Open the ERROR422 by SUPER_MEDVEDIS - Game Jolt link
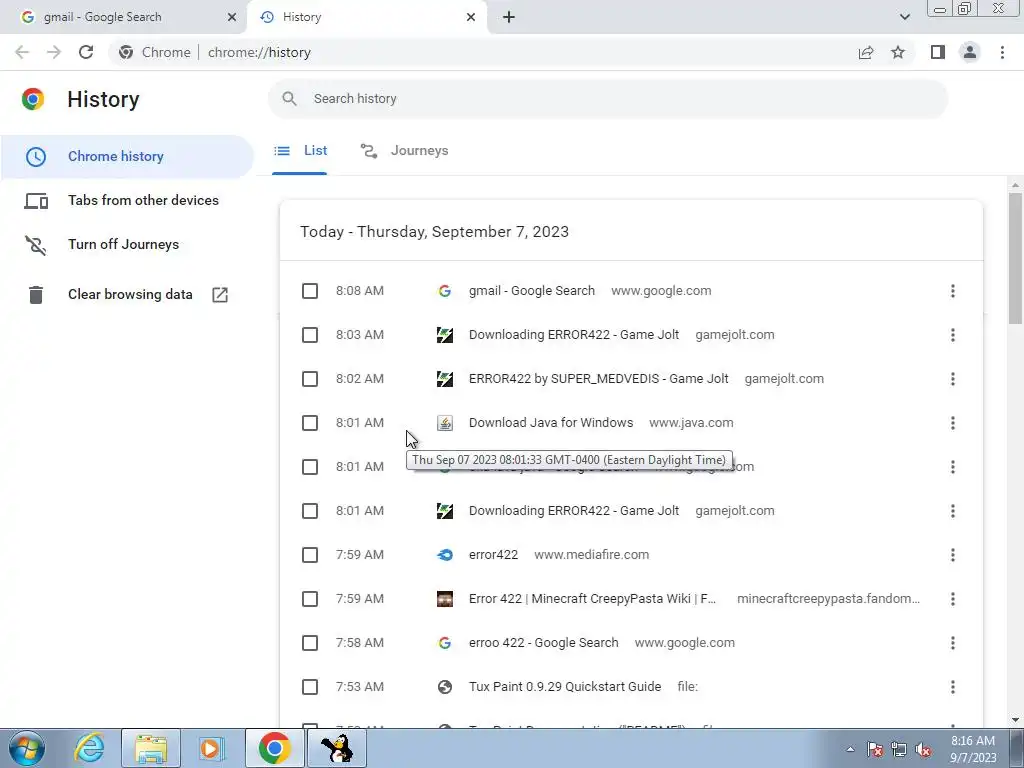This screenshot has height=768, width=1024. pos(598,379)
